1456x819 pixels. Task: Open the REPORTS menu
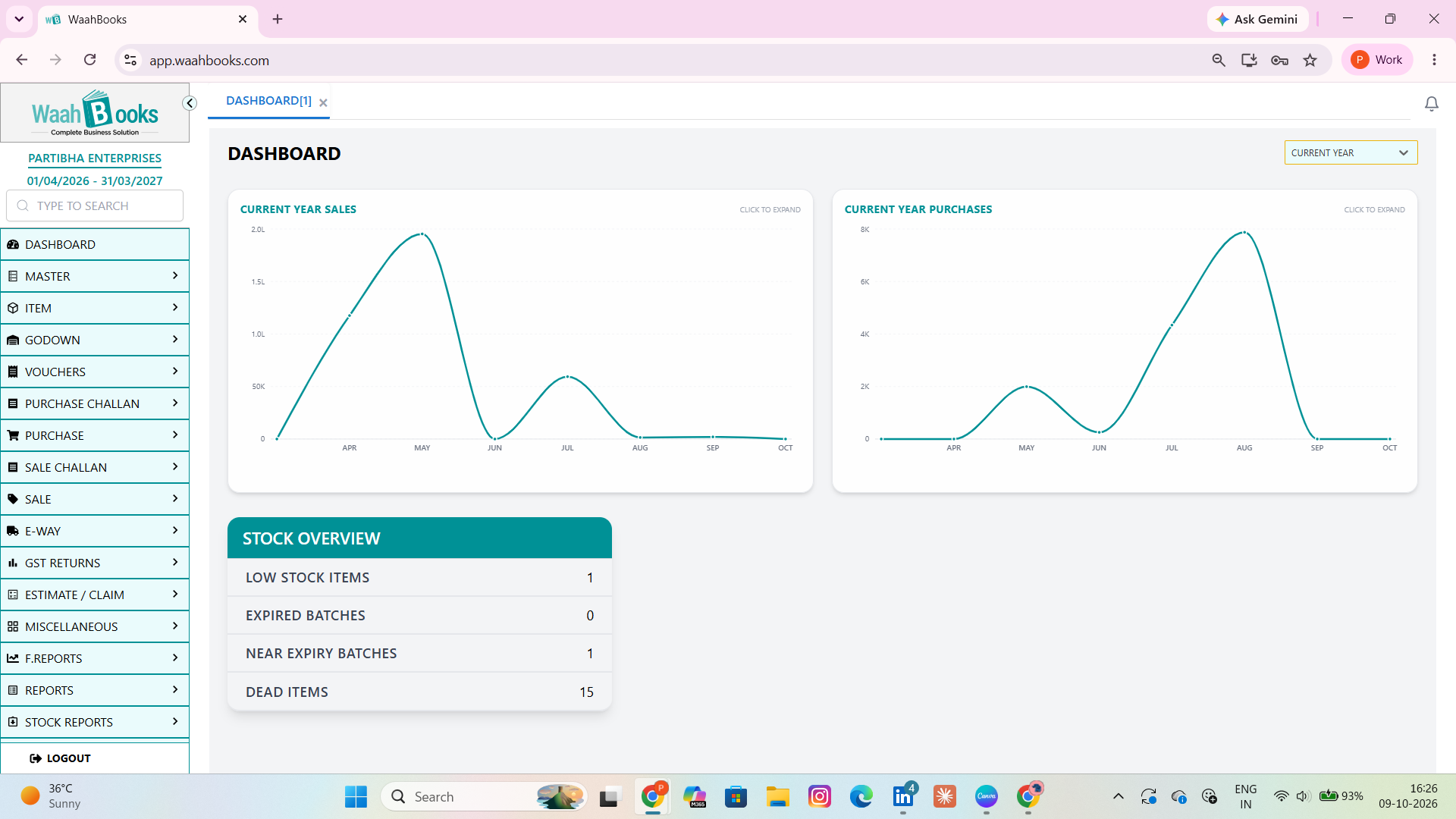95,690
